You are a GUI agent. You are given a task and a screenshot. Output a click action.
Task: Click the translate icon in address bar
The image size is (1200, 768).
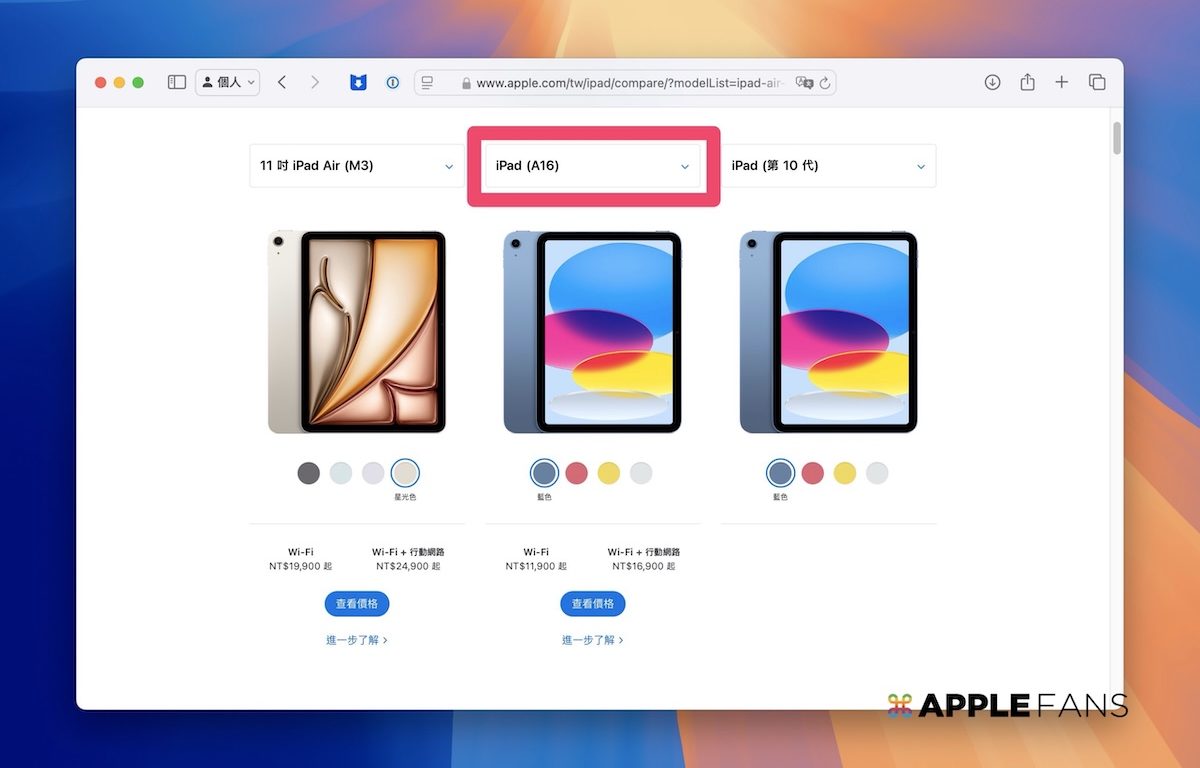804,83
